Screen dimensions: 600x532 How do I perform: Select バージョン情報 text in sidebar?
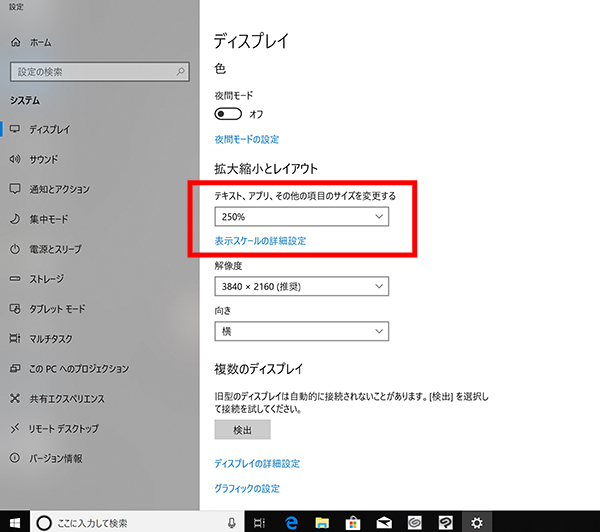[56, 459]
